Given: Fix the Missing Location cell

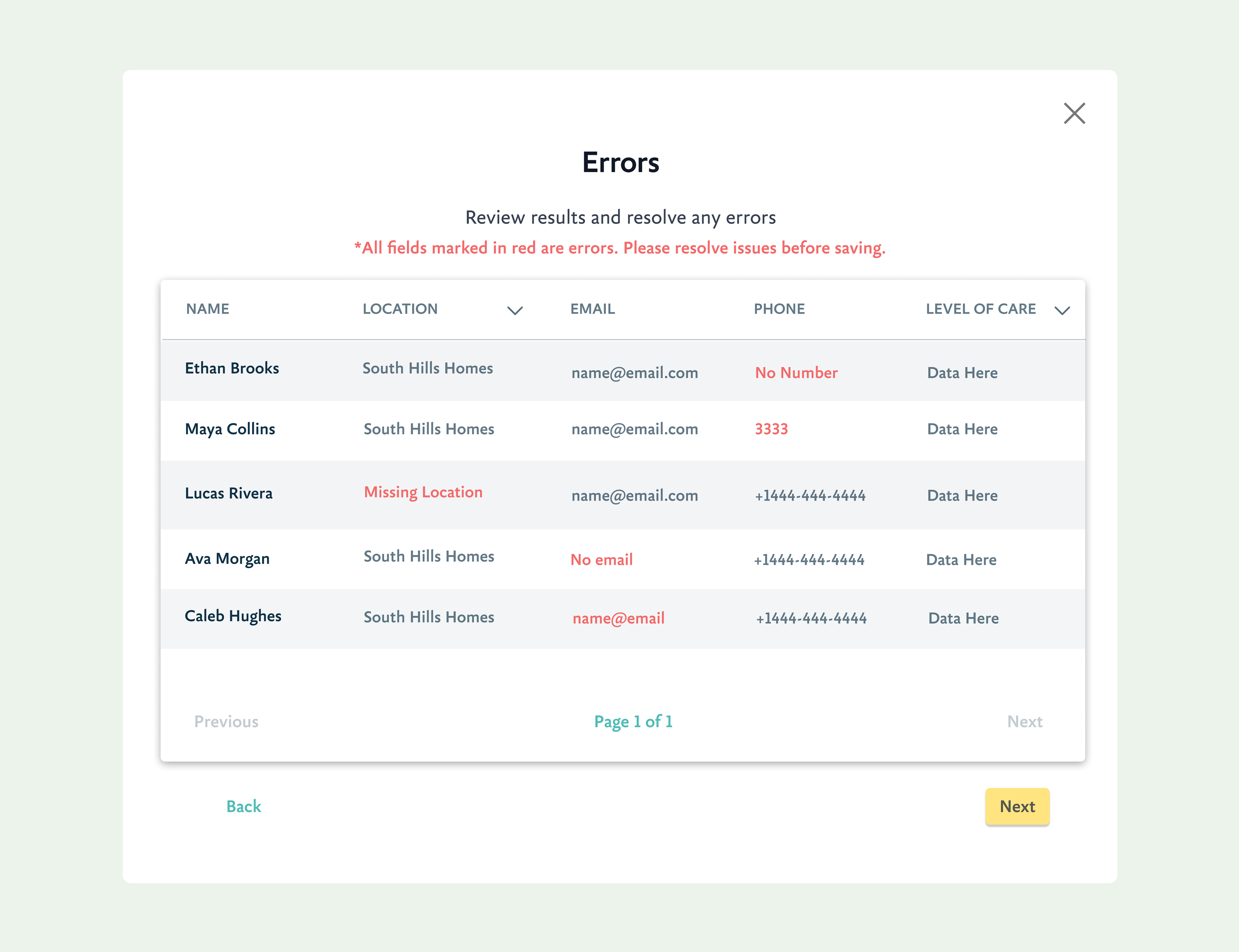Looking at the screenshot, I should tap(423, 492).
